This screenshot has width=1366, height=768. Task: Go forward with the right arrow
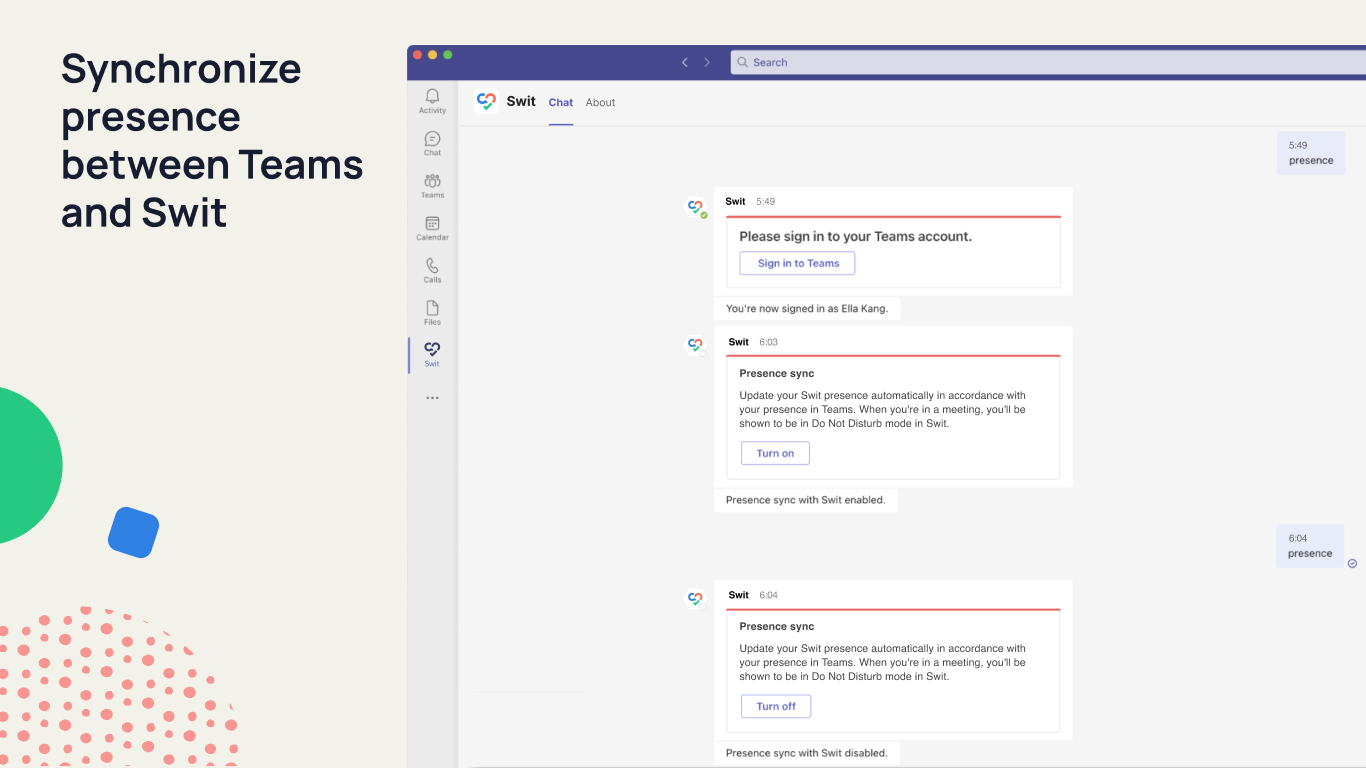point(707,62)
